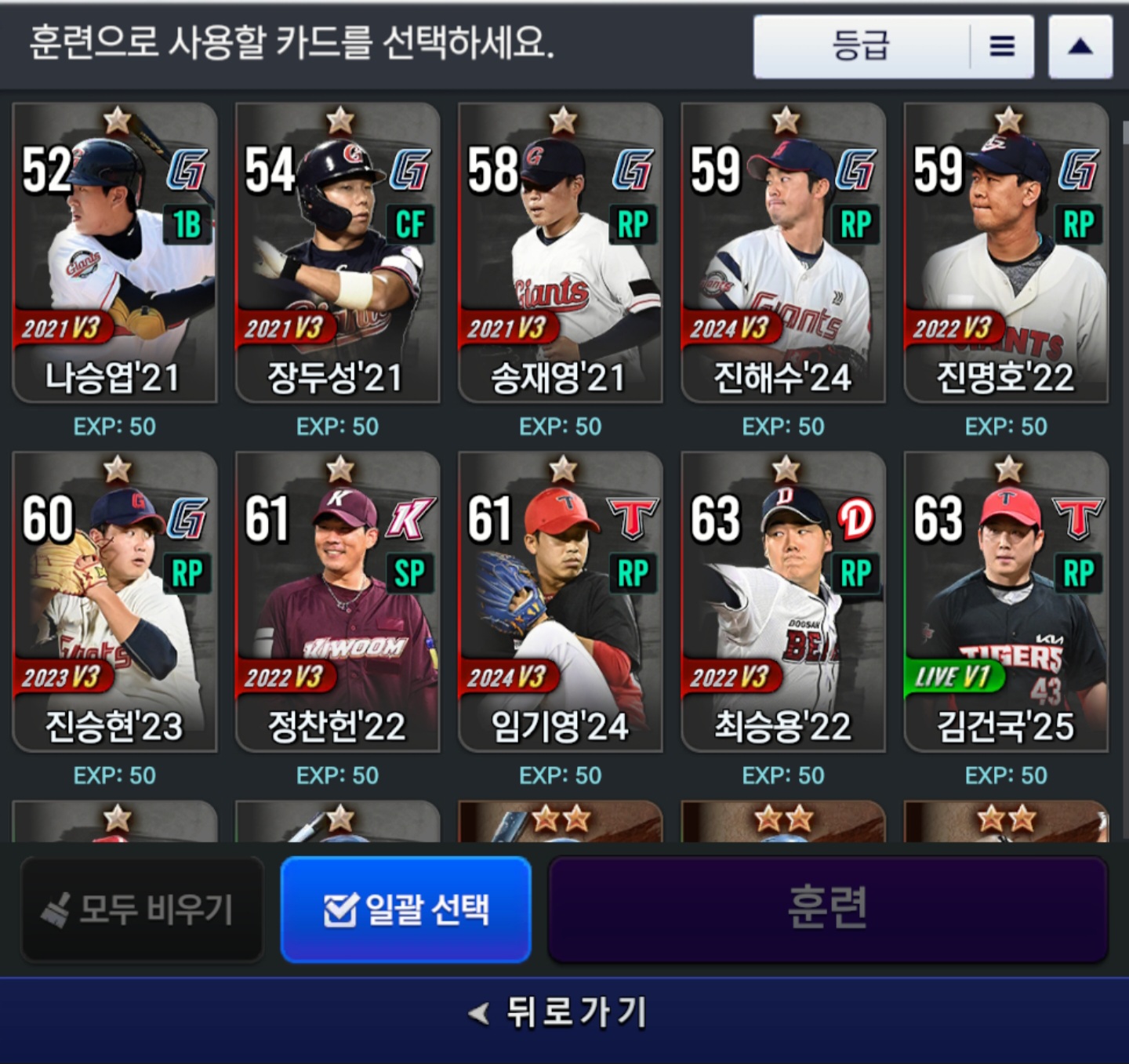Click the 훈련 train button

[x=828, y=910]
